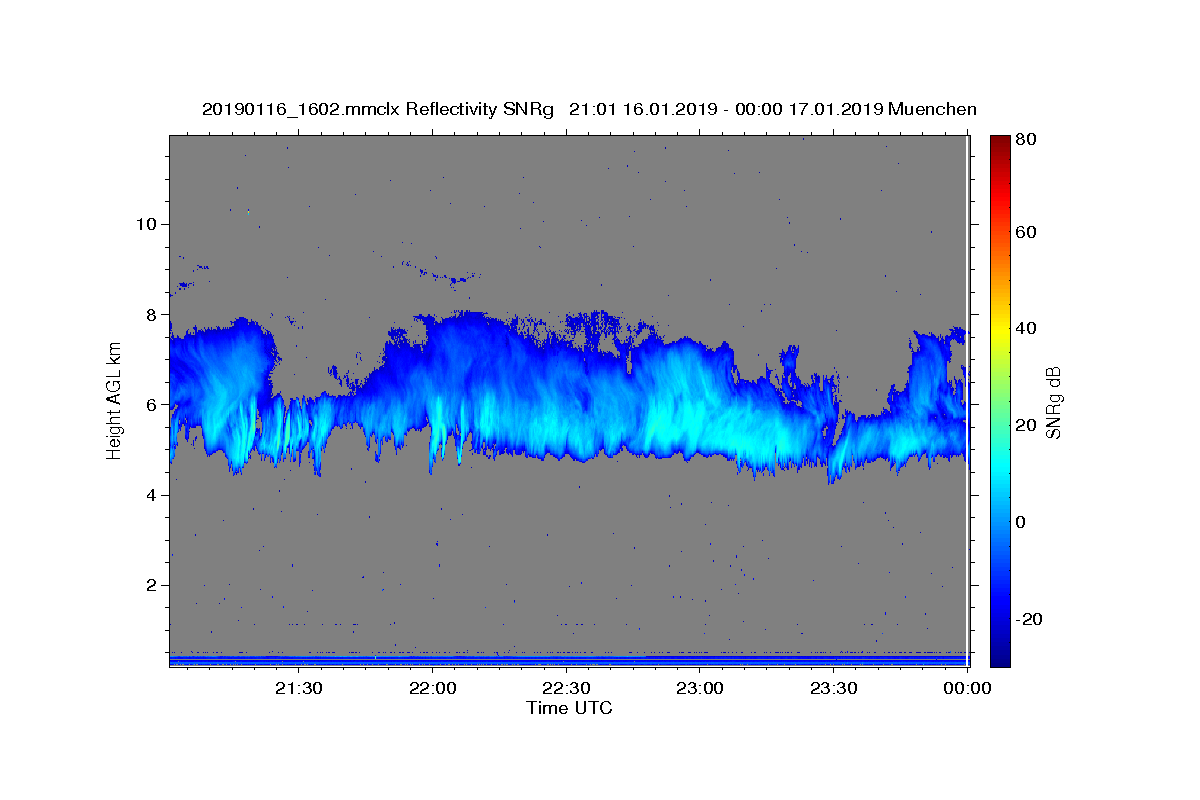Click the SNRg dB colorbar title
The image size is (1200, 800).
pos(1054,402)
